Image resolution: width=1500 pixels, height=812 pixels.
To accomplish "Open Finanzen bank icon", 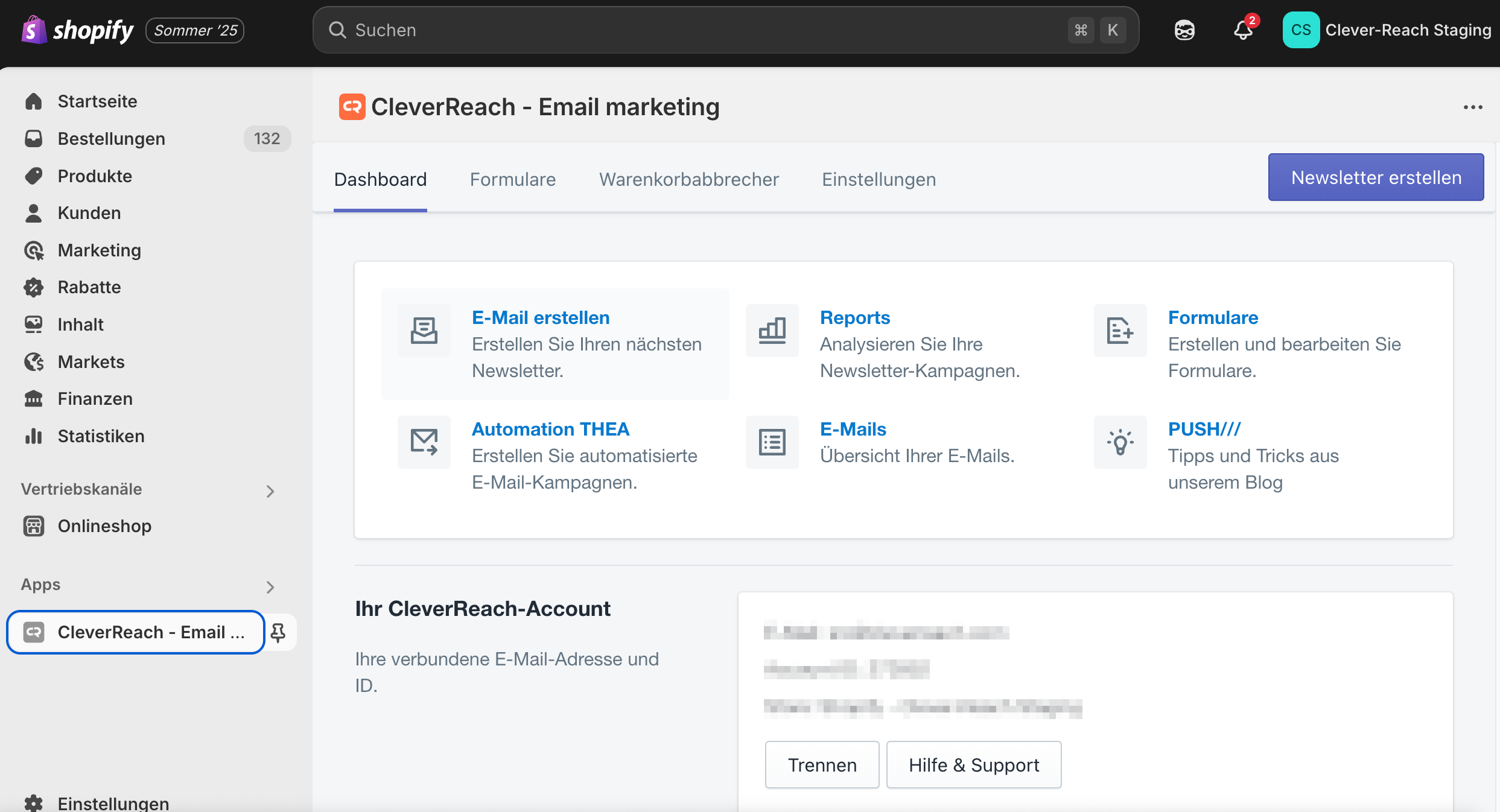I will 34,399.
